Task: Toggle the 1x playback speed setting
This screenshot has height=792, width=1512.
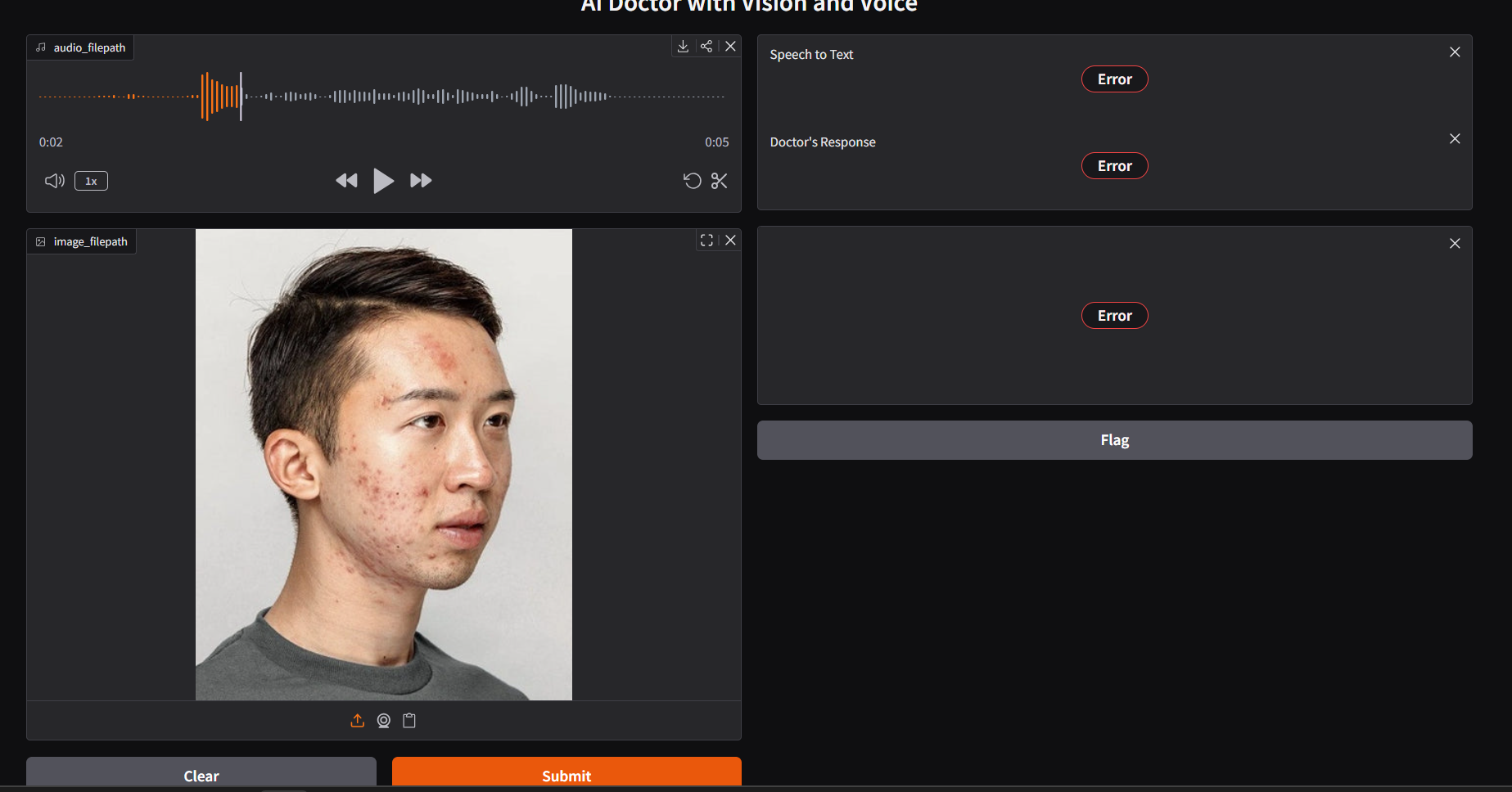Action: [x=90, y=180]
